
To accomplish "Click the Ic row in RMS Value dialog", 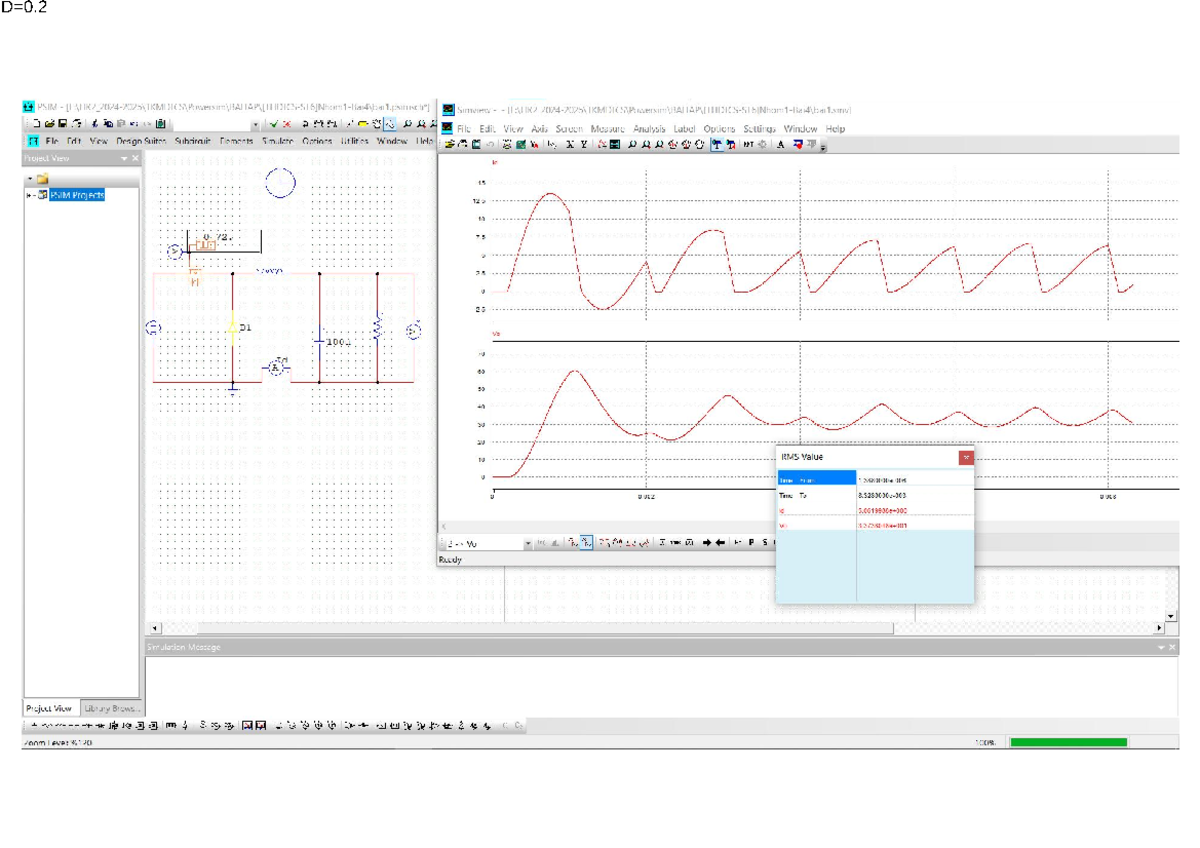I will [x=874, y=510].
